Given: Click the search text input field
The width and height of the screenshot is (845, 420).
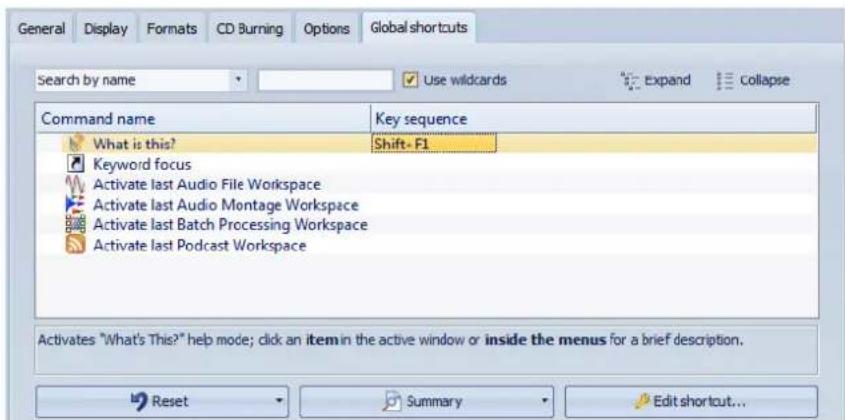Looking at the screenshot, I should click(x=325, y=80).
